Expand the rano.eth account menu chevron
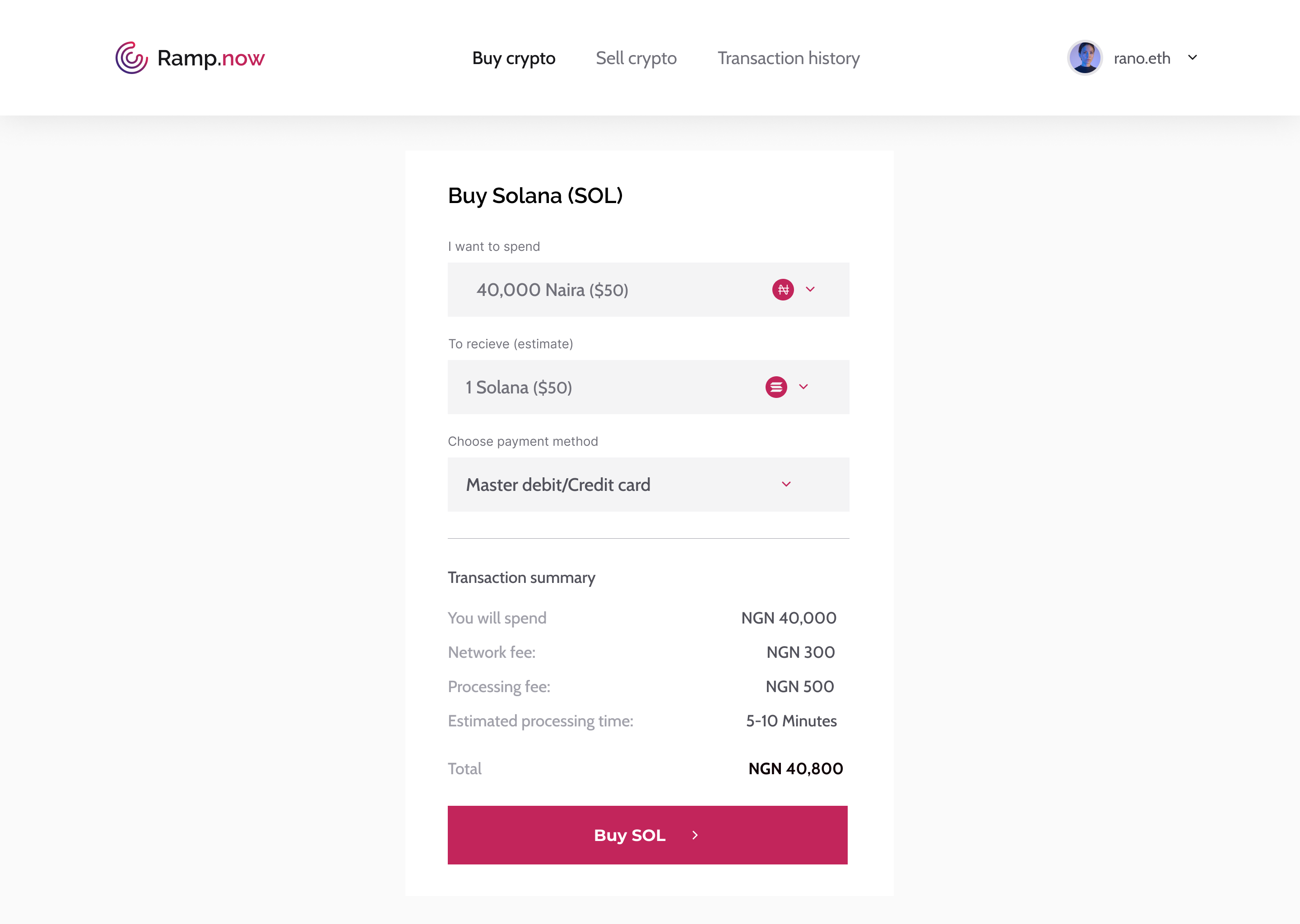1300x924 pixels. point(1193,57)
